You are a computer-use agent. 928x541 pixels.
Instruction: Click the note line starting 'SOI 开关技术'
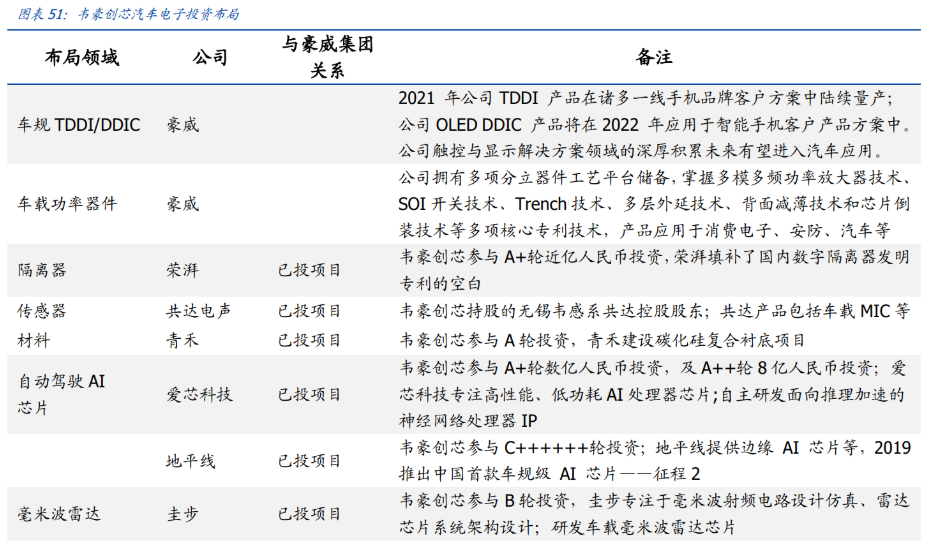(654, 204)
